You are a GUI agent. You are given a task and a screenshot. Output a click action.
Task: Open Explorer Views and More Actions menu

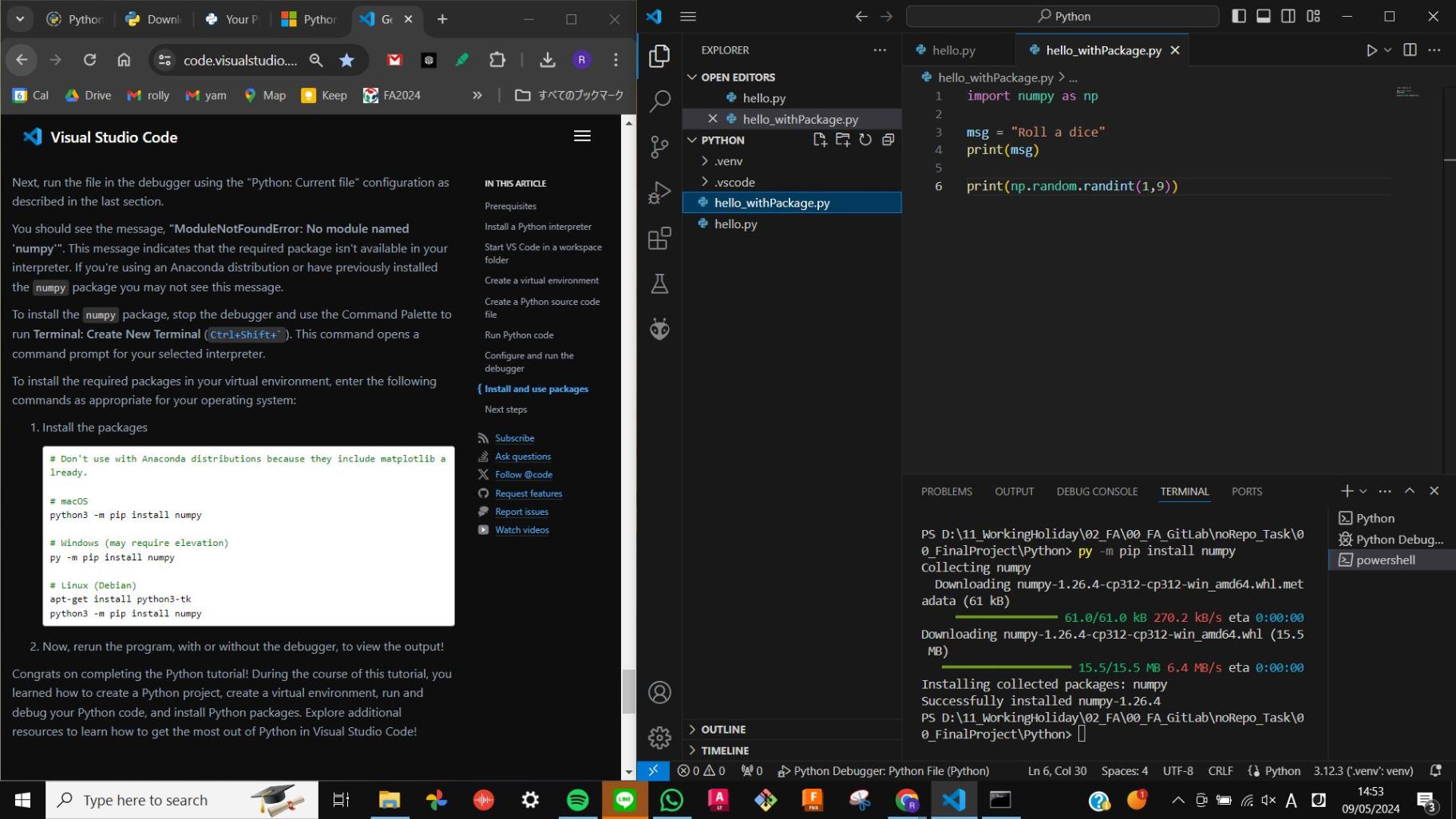tap(880, 50)
